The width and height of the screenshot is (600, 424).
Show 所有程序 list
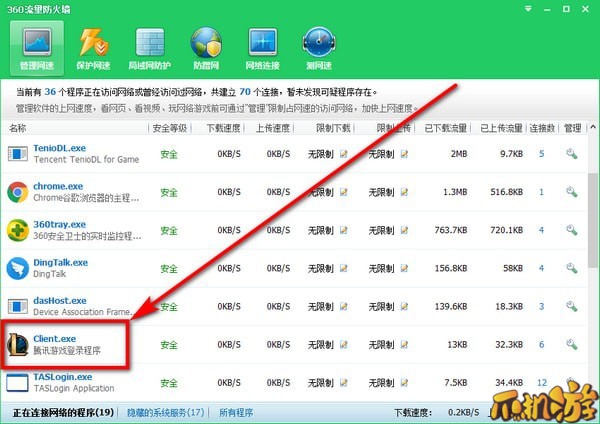pos(236,413)
